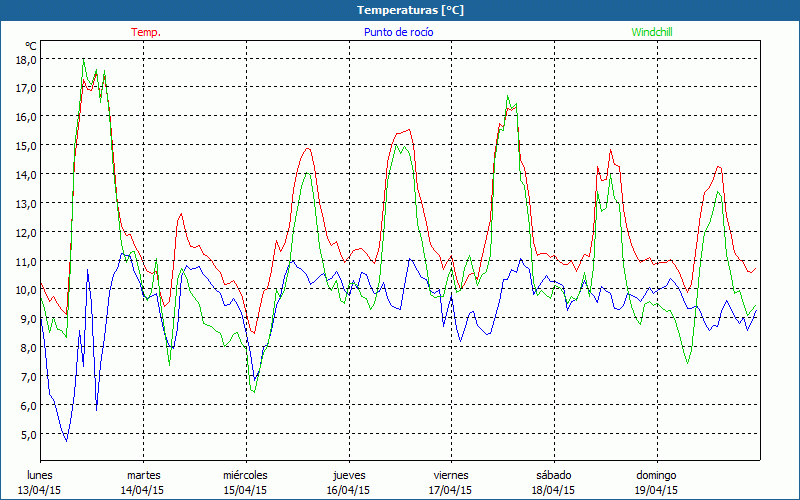Viewport: 800px width, 500px height.
Task: Select the jueves day label
Action: click(348, 475)
